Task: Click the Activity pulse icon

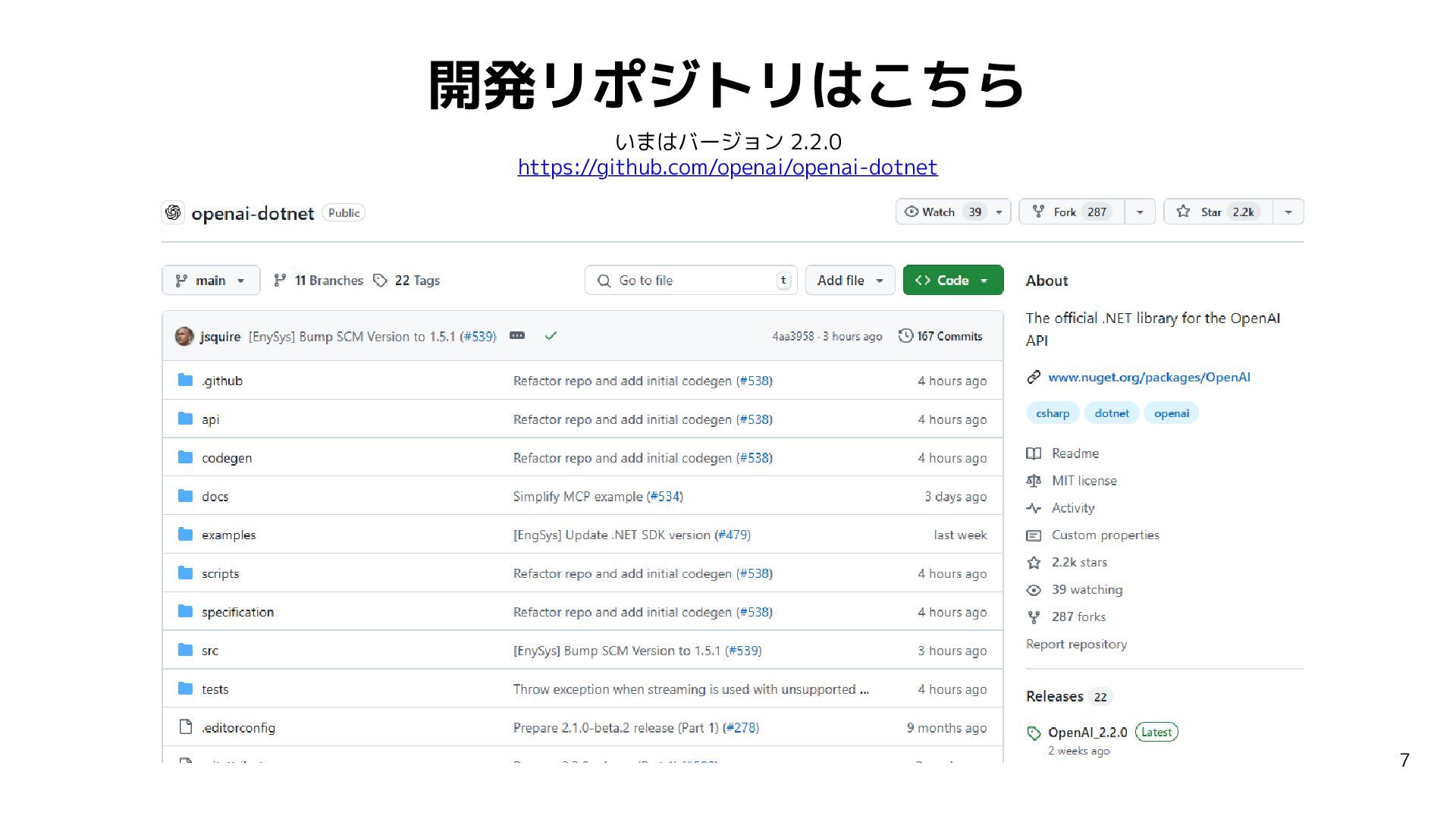Action: 1034,508
